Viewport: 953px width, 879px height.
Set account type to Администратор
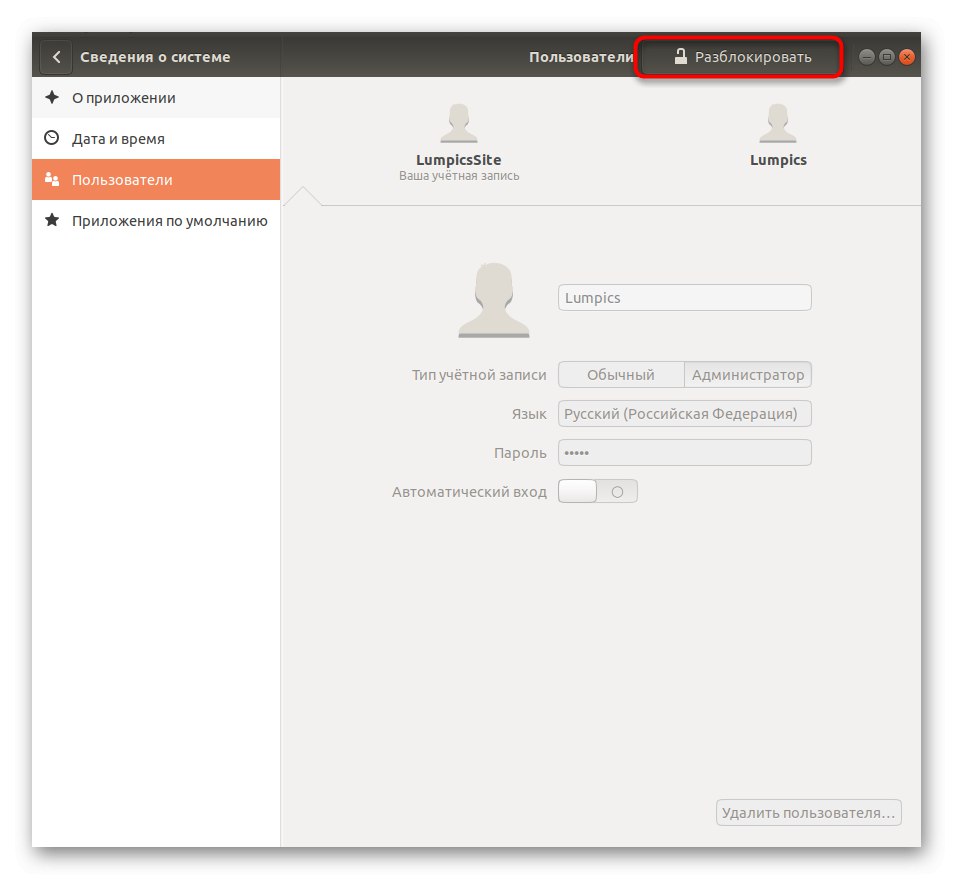coord(748,375)
